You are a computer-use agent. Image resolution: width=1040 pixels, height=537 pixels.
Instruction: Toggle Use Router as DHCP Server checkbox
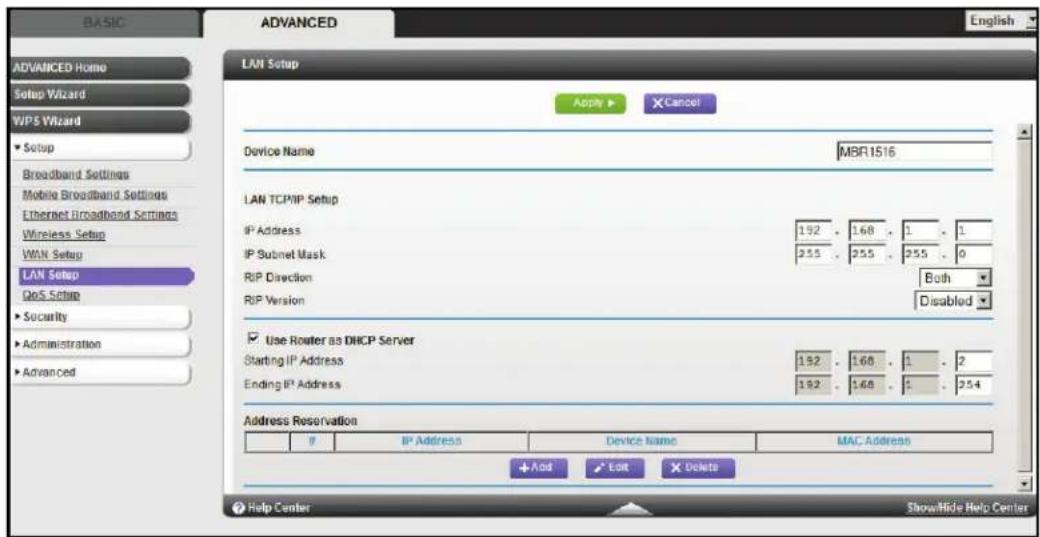(x=251, y=340)
